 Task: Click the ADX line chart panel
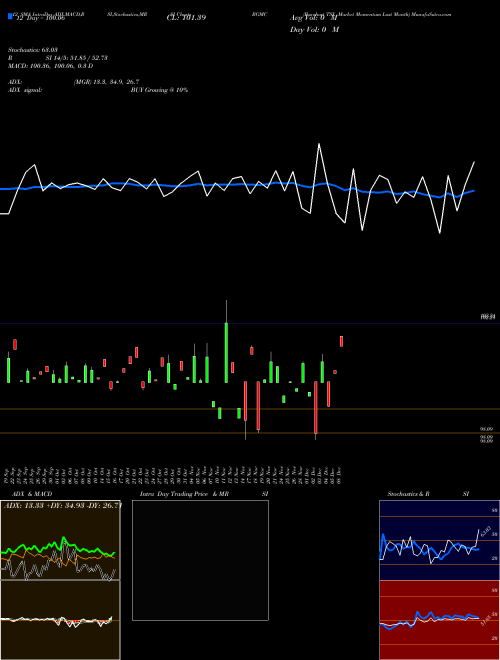pyautogui.click(x=60, y=540)
